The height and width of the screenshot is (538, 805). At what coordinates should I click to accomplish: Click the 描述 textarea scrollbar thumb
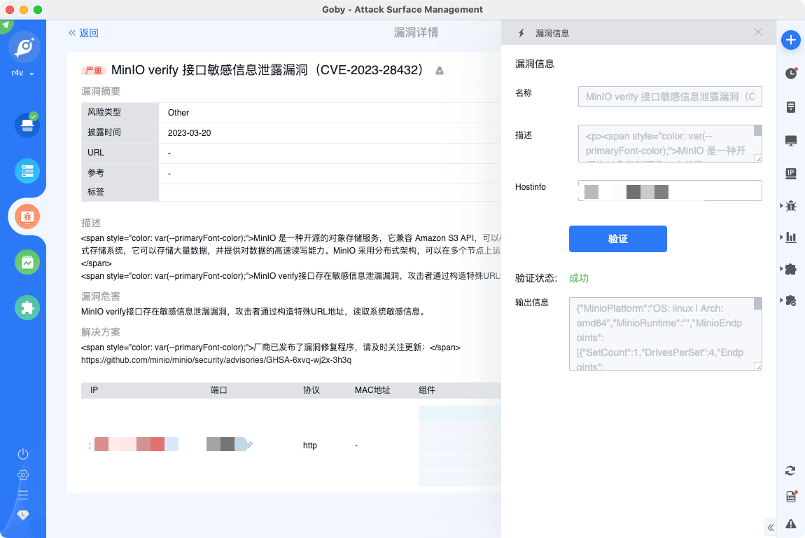tap(757, 130)
